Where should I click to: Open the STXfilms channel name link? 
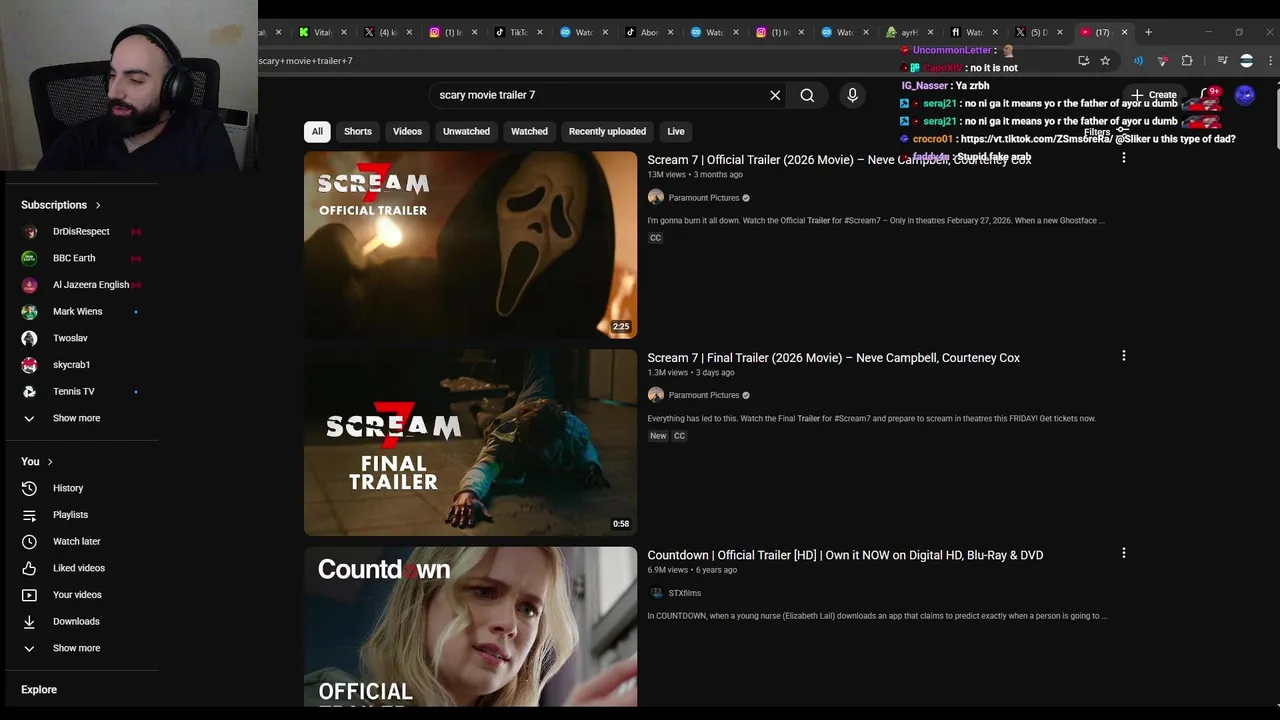(685, 593)
